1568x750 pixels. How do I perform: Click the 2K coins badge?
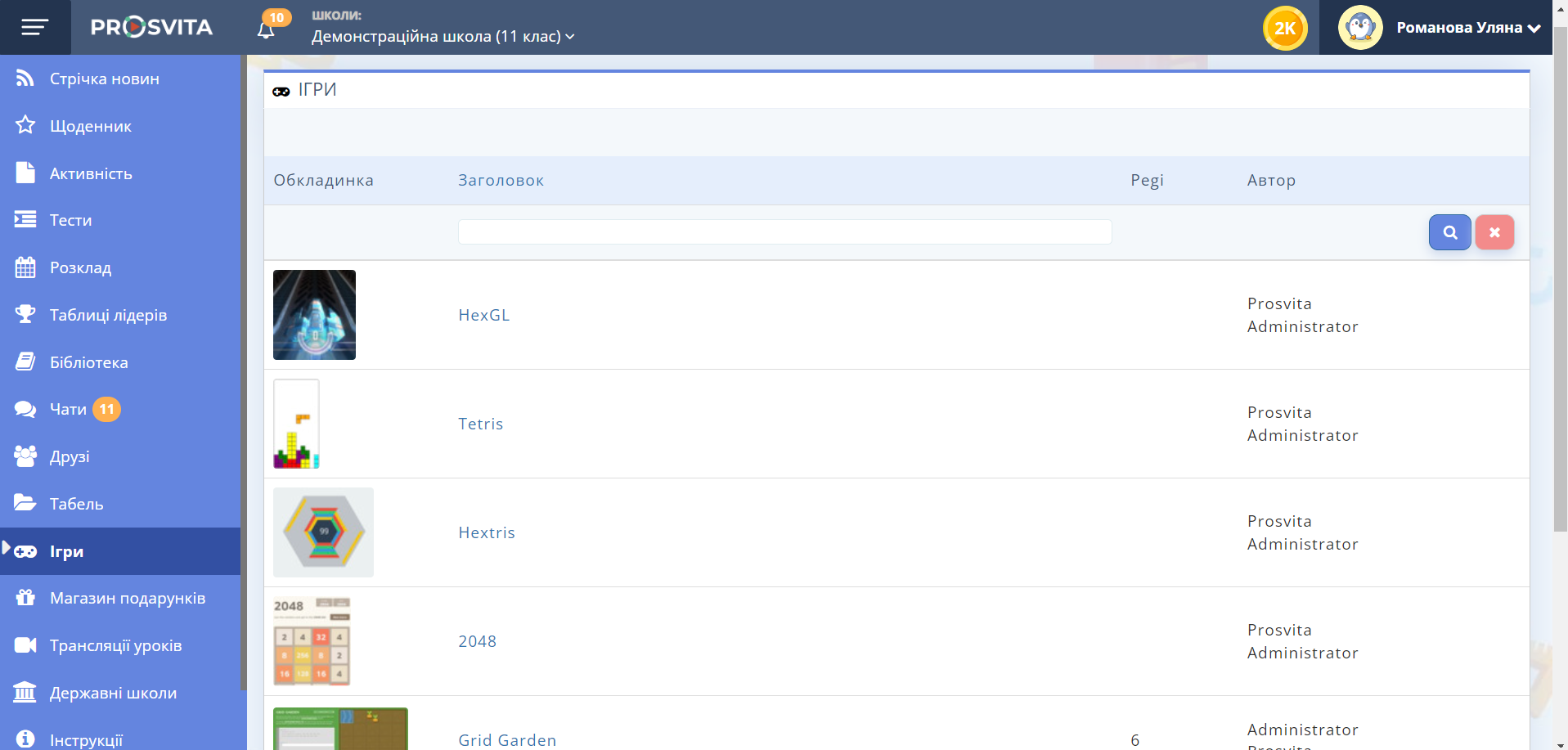[x=1284, y=28]
